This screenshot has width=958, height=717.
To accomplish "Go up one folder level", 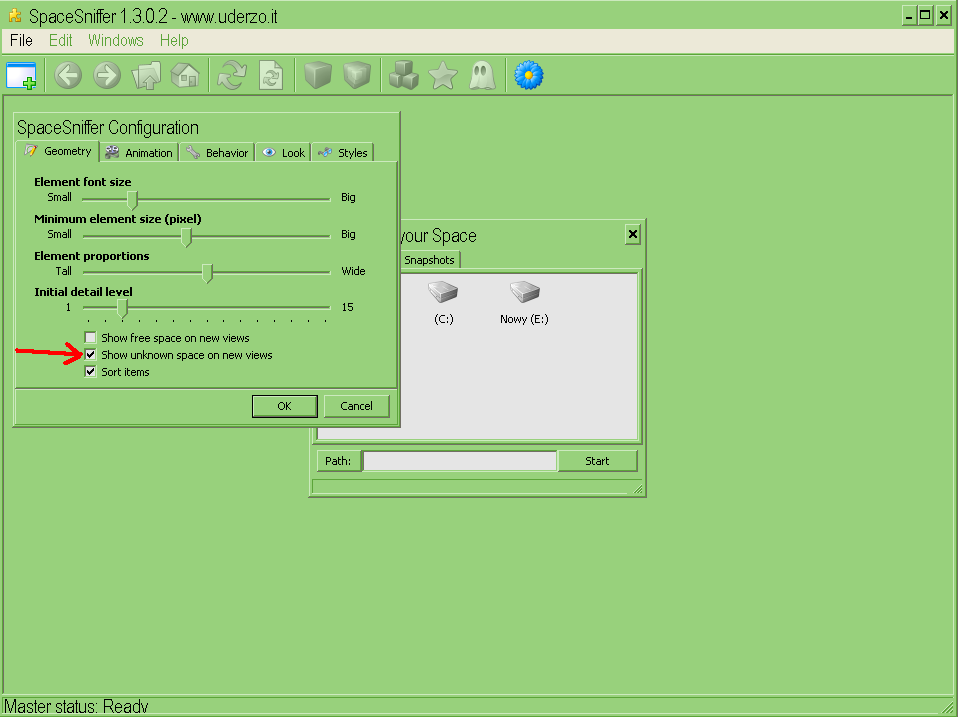I will coord(146,76).
